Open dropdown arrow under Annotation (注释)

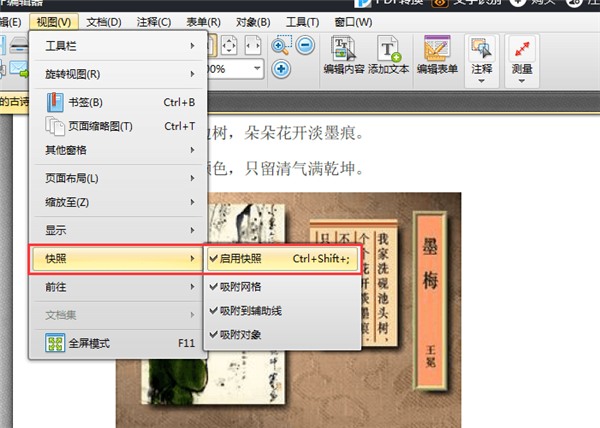click(x=481, y=81)
